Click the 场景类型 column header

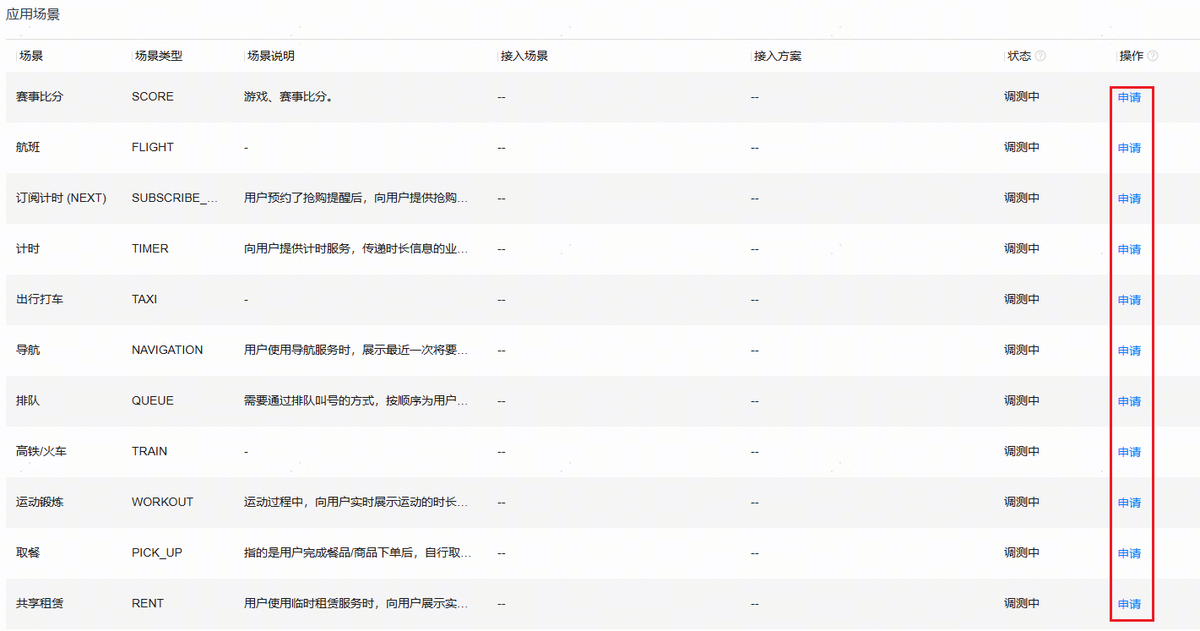coord(158,56)
